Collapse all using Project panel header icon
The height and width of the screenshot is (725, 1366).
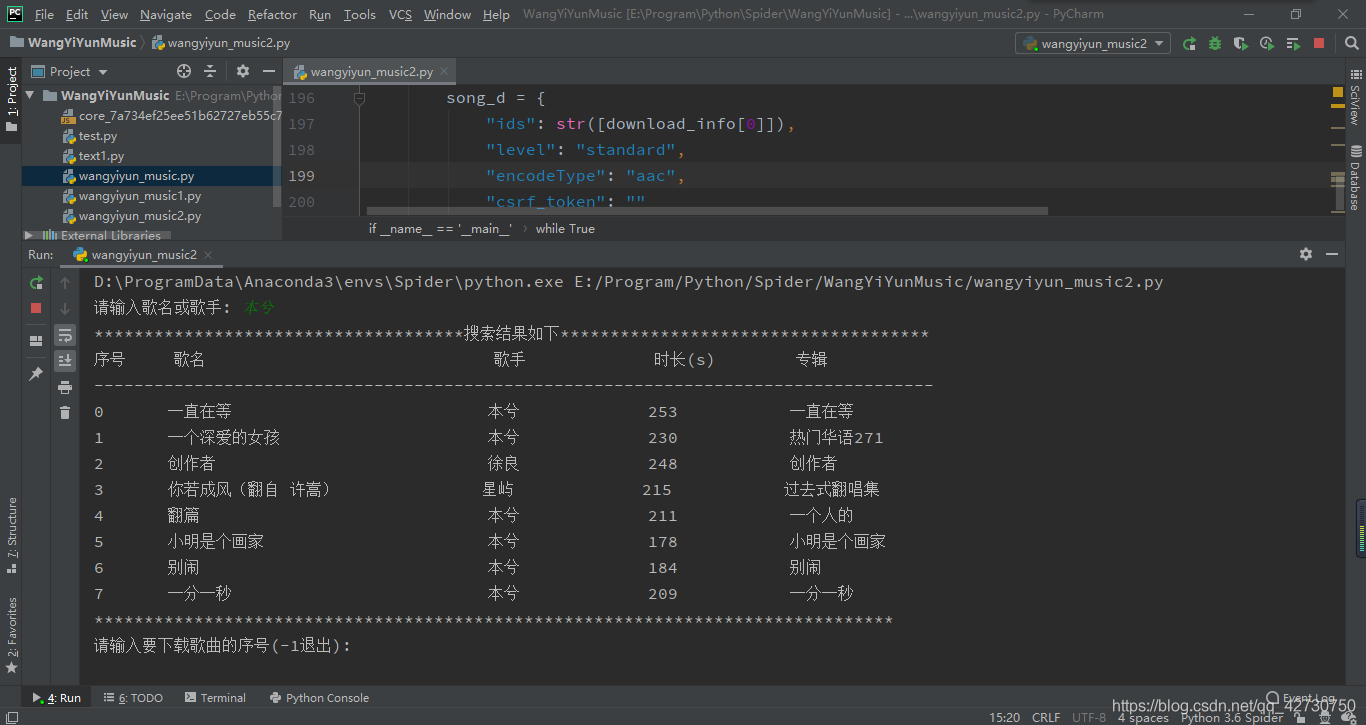coord(210,71)
